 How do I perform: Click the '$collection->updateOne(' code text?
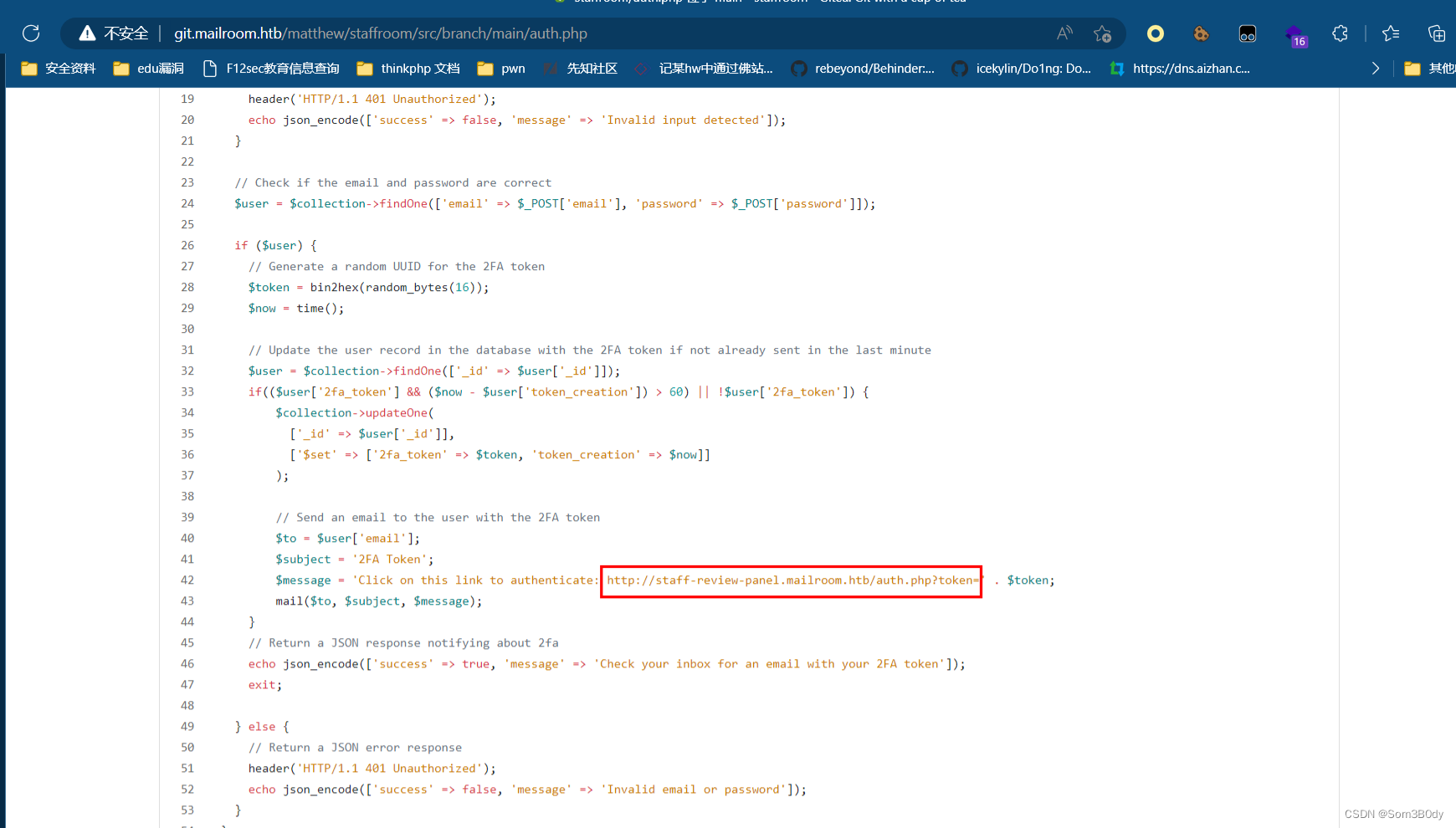tap(355, 413)
